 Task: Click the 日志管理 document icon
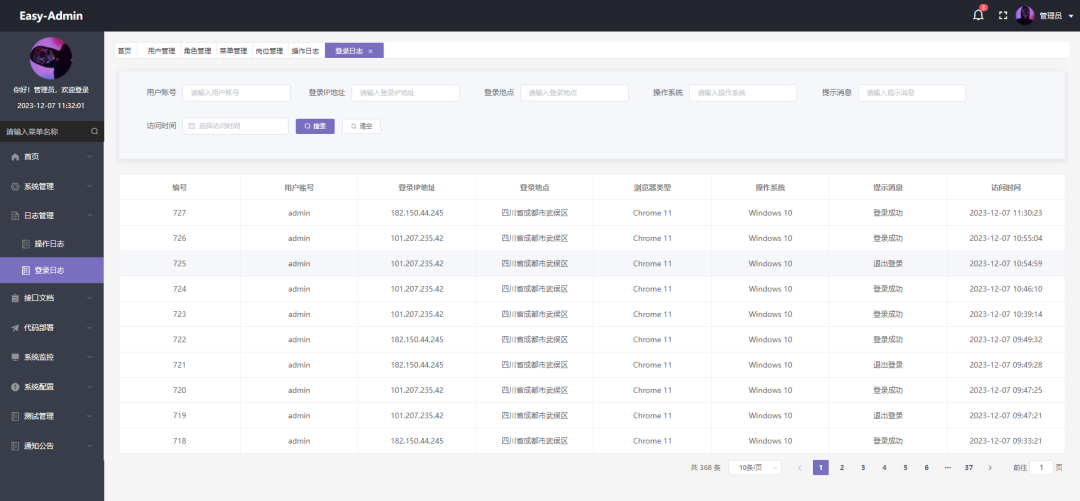tap(15, 216)
